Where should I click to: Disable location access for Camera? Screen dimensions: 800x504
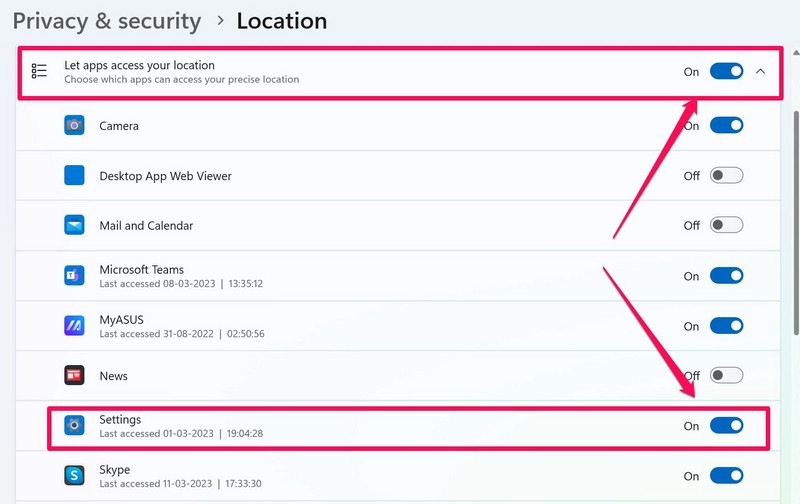tap(726, 126)
